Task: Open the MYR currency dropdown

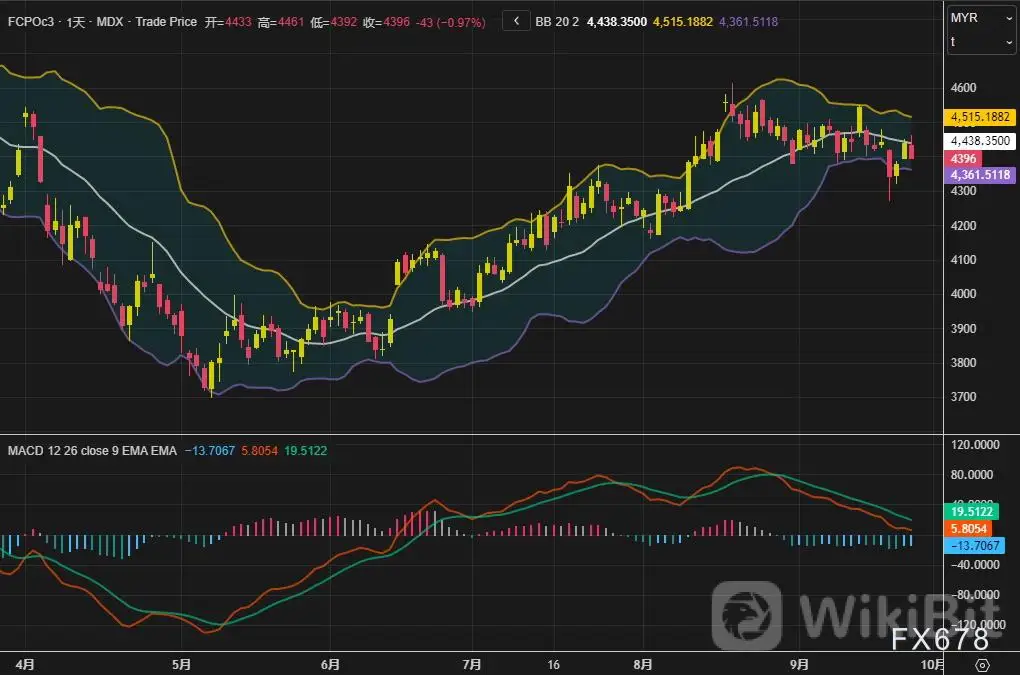Action: coord(981,18)
